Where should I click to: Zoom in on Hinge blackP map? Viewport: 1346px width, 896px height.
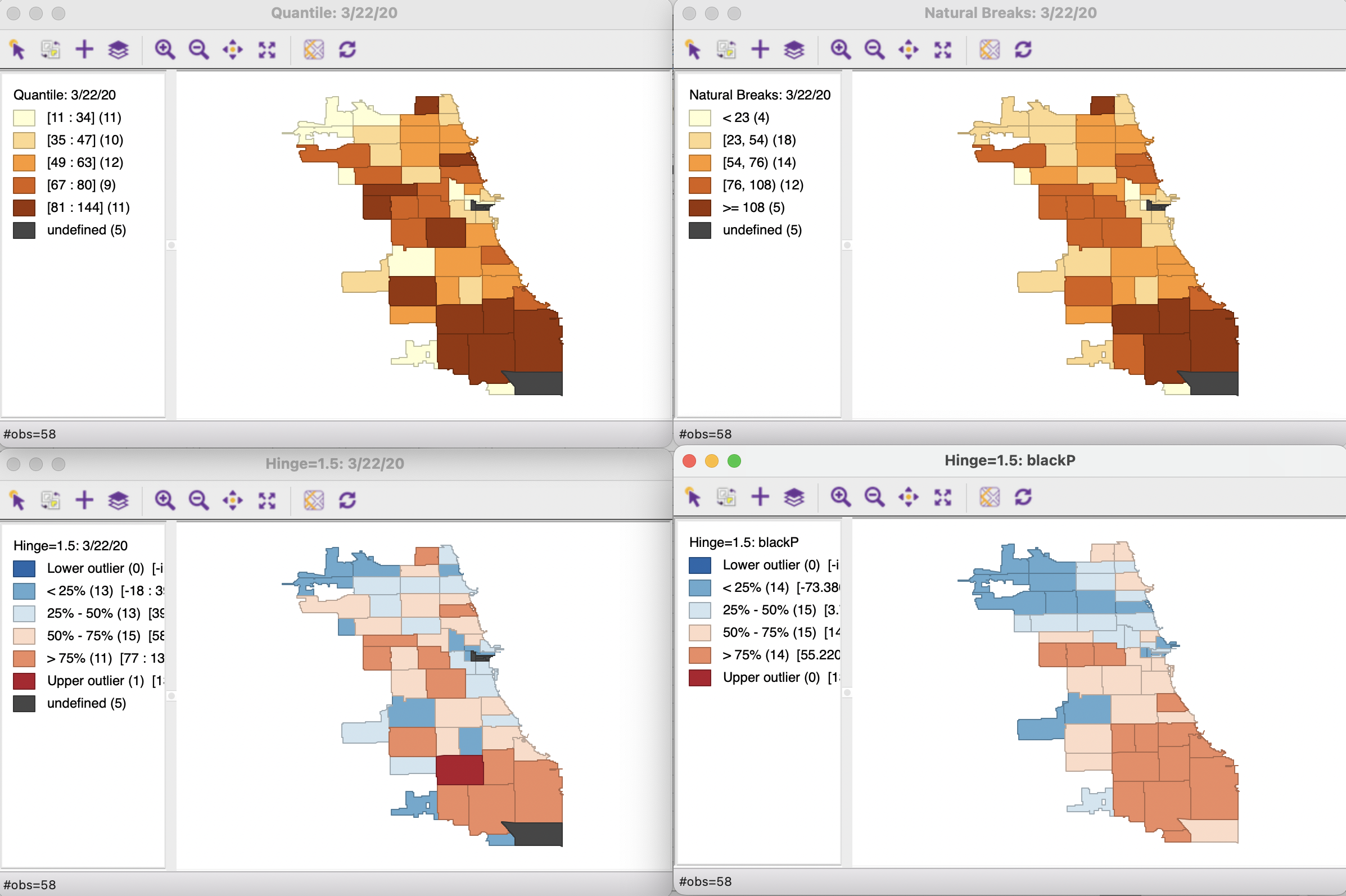pyautogui.click(x=841, y=497)
